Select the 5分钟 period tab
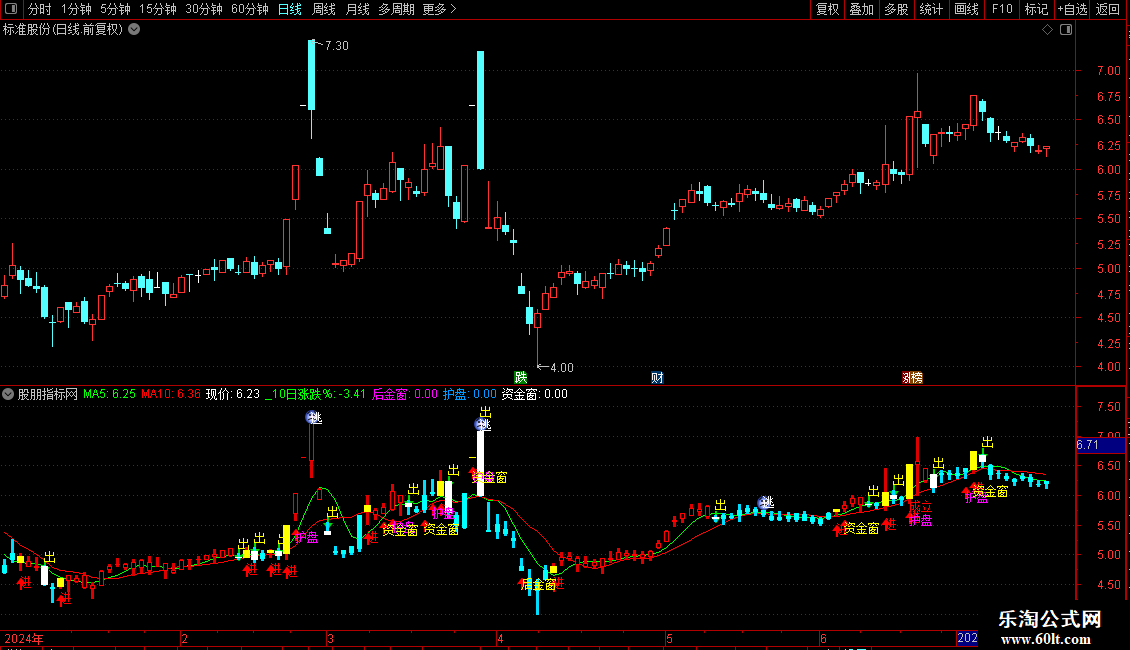This screenshot has height=650, width=1130. [115, 9]
